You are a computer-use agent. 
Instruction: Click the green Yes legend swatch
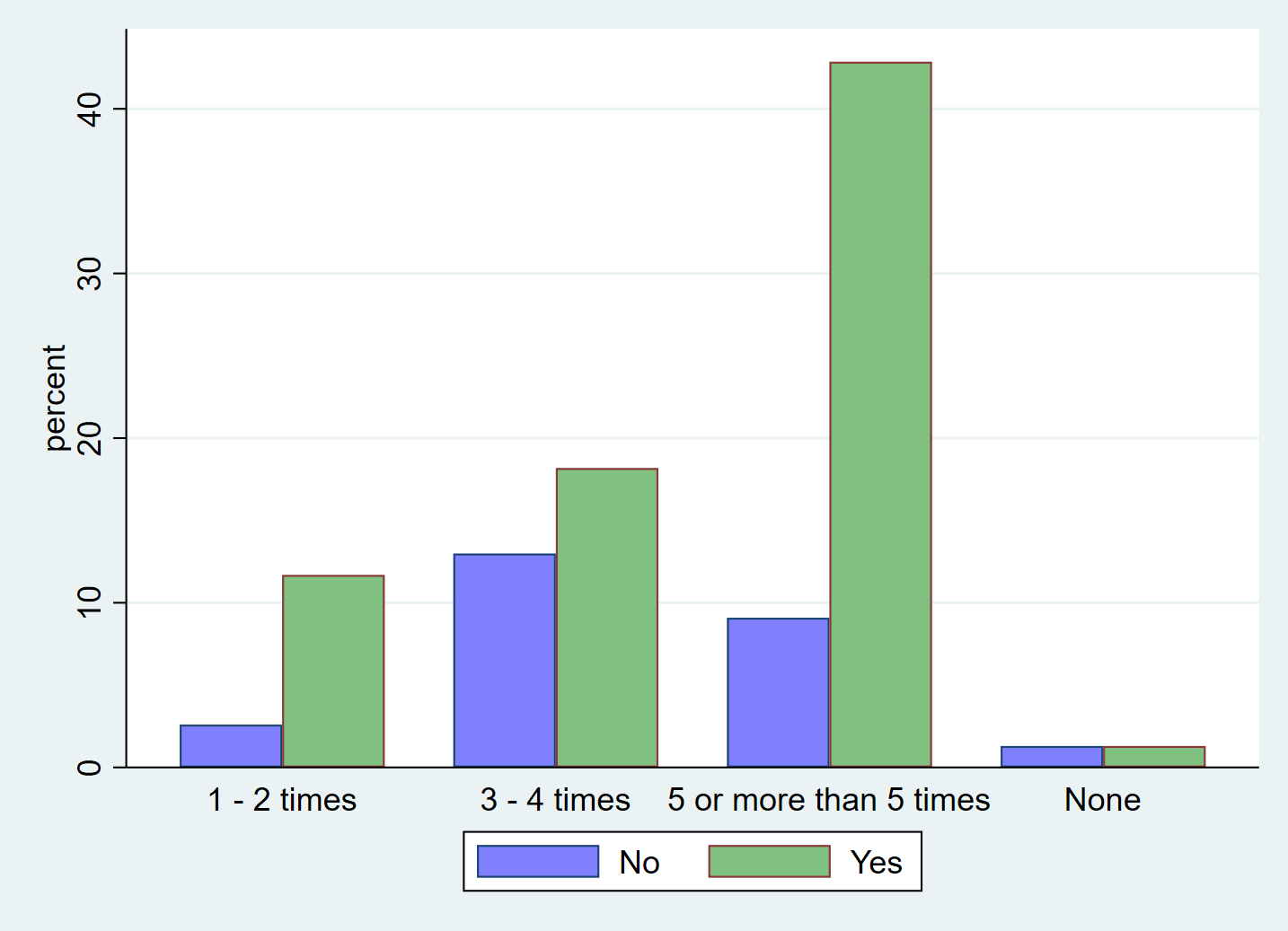(x=769, y=861)
